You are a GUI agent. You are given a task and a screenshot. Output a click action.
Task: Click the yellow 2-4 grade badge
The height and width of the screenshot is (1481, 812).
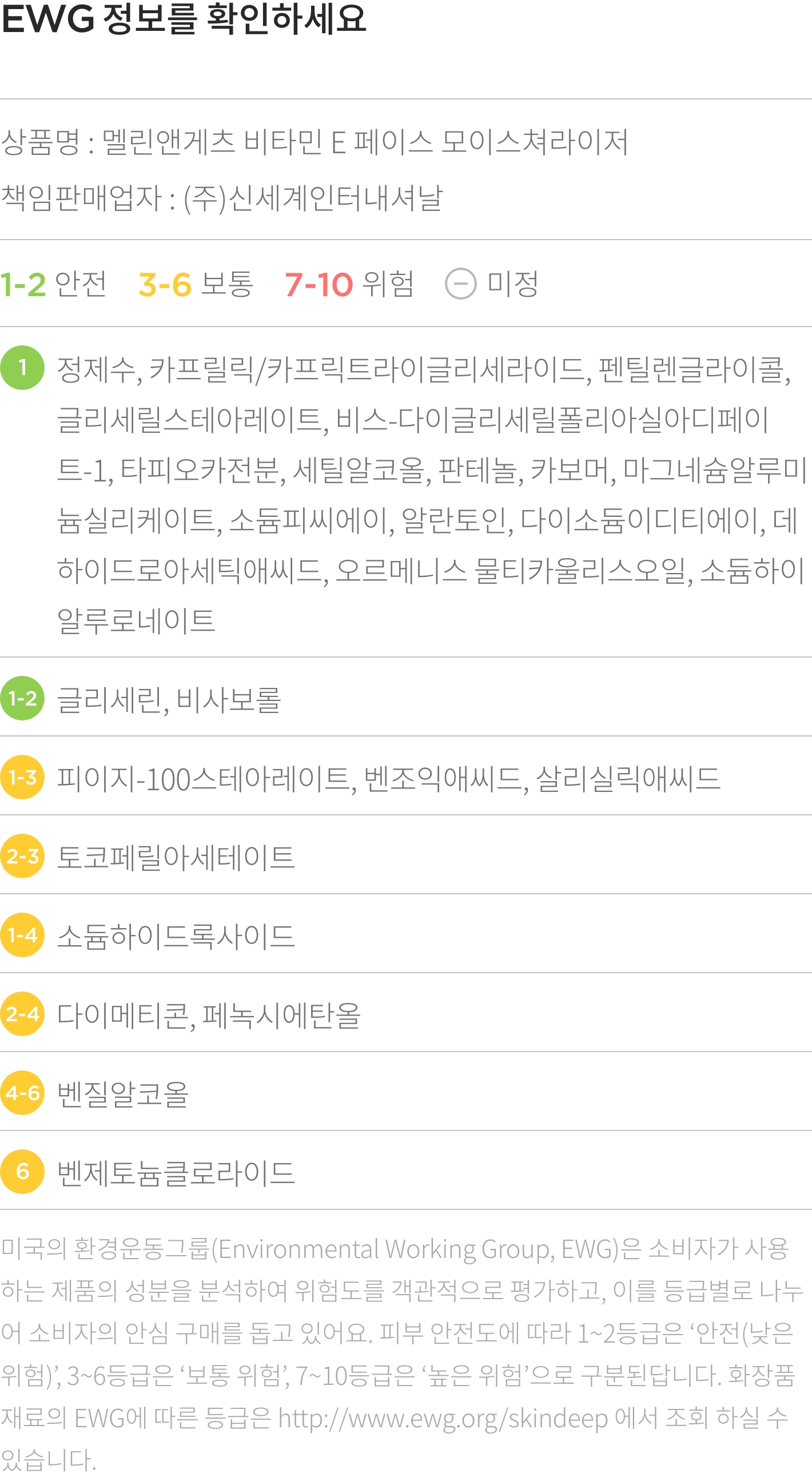click(22, 1014)
